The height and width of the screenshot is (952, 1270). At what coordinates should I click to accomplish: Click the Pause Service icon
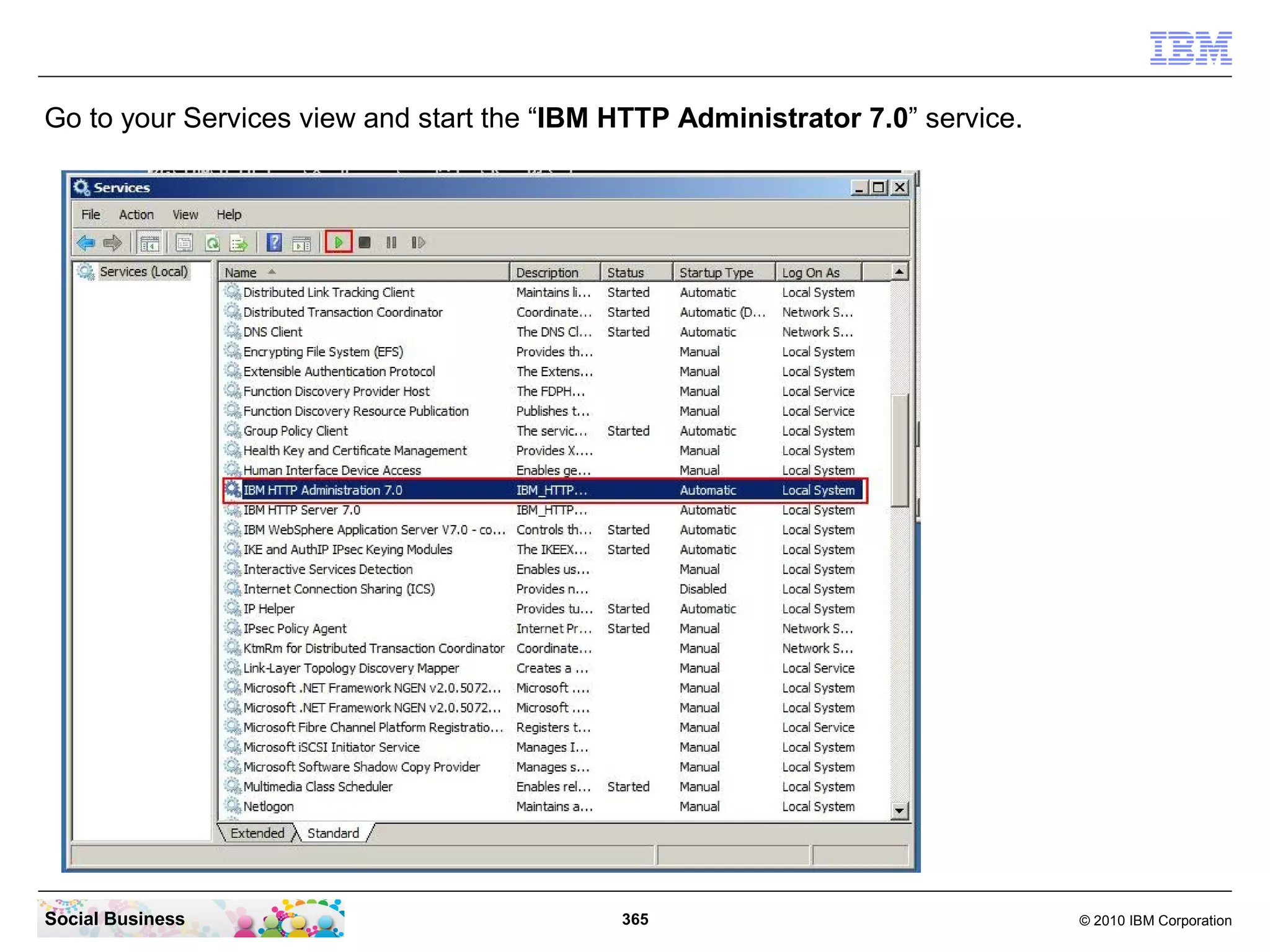391,242
